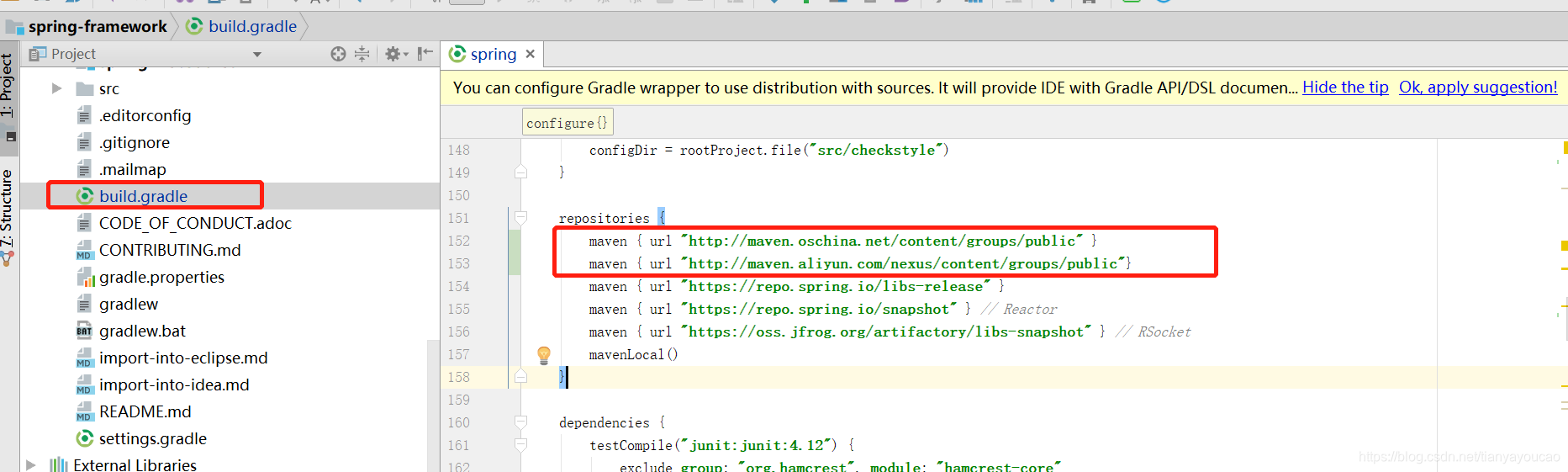Viewport: 1568px width, 472px height.
Task: Click the locate-in-tree crosshair icon
Action: tap(338, 54)
